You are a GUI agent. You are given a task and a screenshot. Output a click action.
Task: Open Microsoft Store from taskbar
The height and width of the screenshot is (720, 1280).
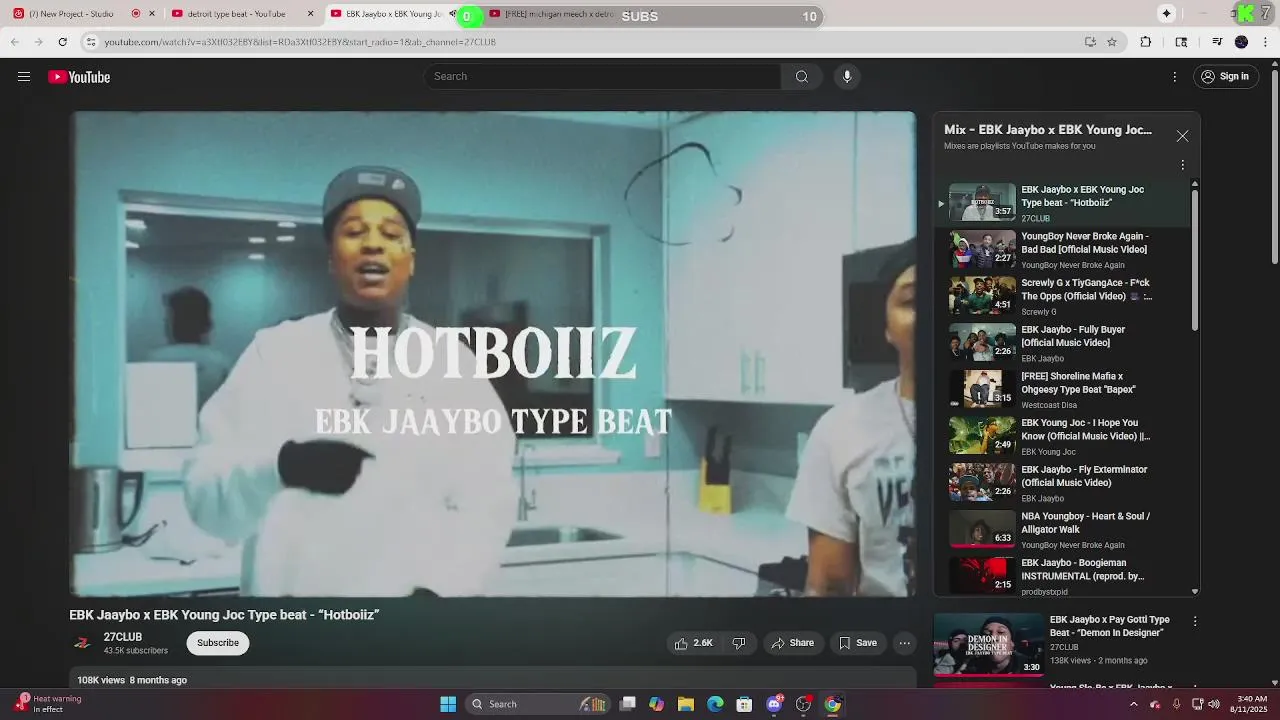[x=744, y=704]
